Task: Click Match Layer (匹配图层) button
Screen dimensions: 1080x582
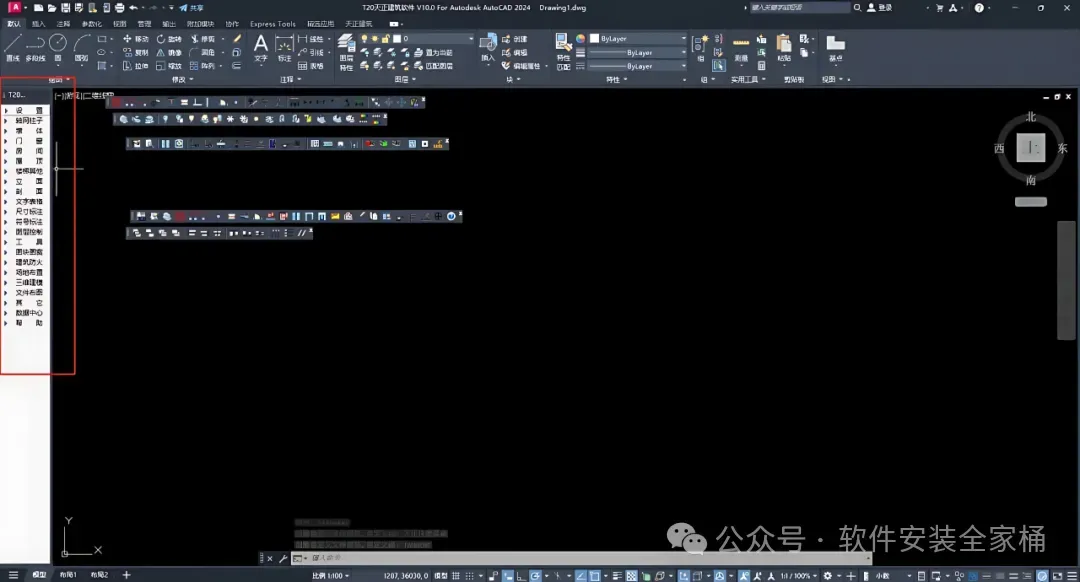Action: point(434,66)
